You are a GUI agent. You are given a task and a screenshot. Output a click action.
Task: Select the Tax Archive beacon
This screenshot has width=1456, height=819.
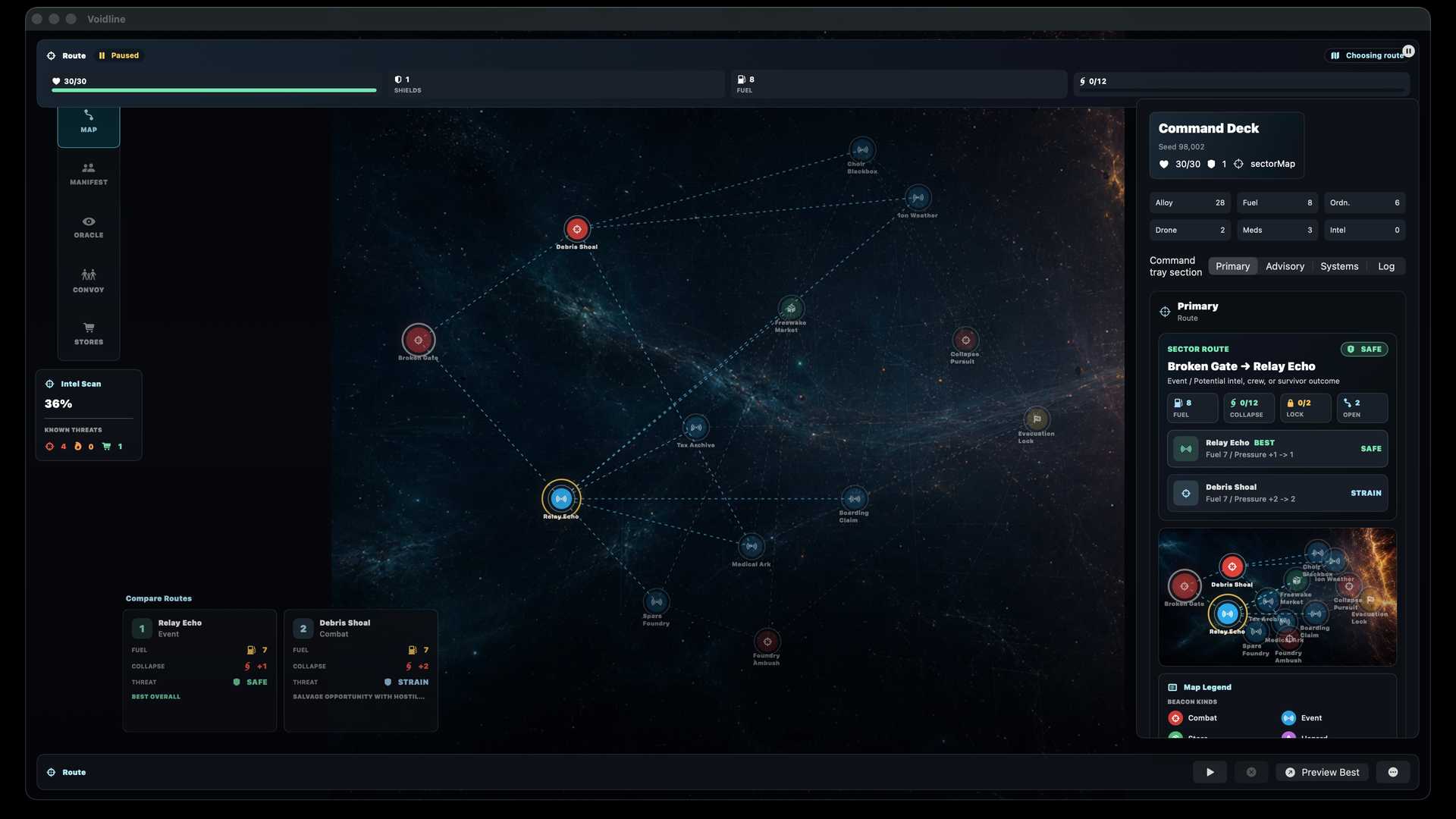point(695,428)
